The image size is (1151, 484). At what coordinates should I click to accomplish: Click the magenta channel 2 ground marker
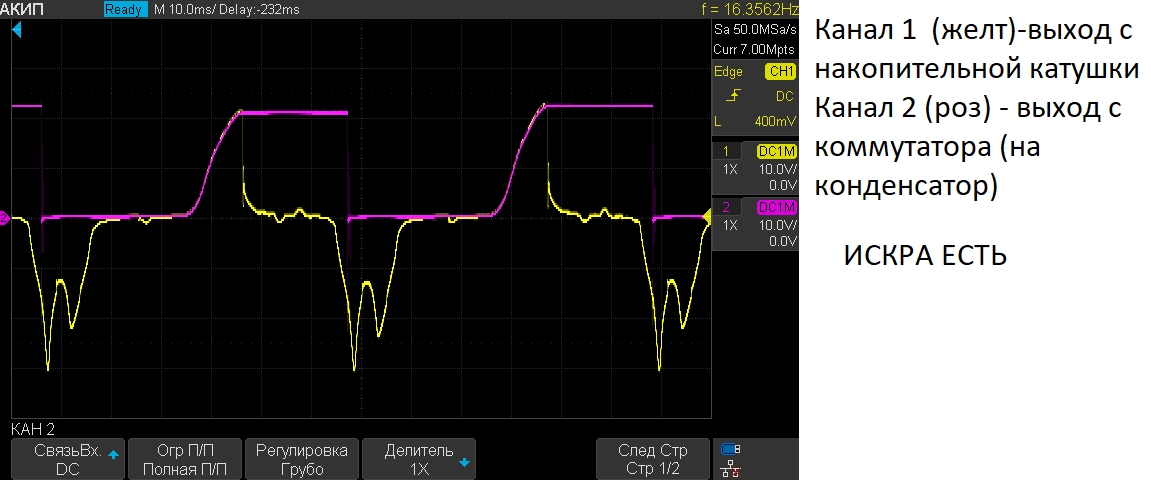[x=4, y=216]
